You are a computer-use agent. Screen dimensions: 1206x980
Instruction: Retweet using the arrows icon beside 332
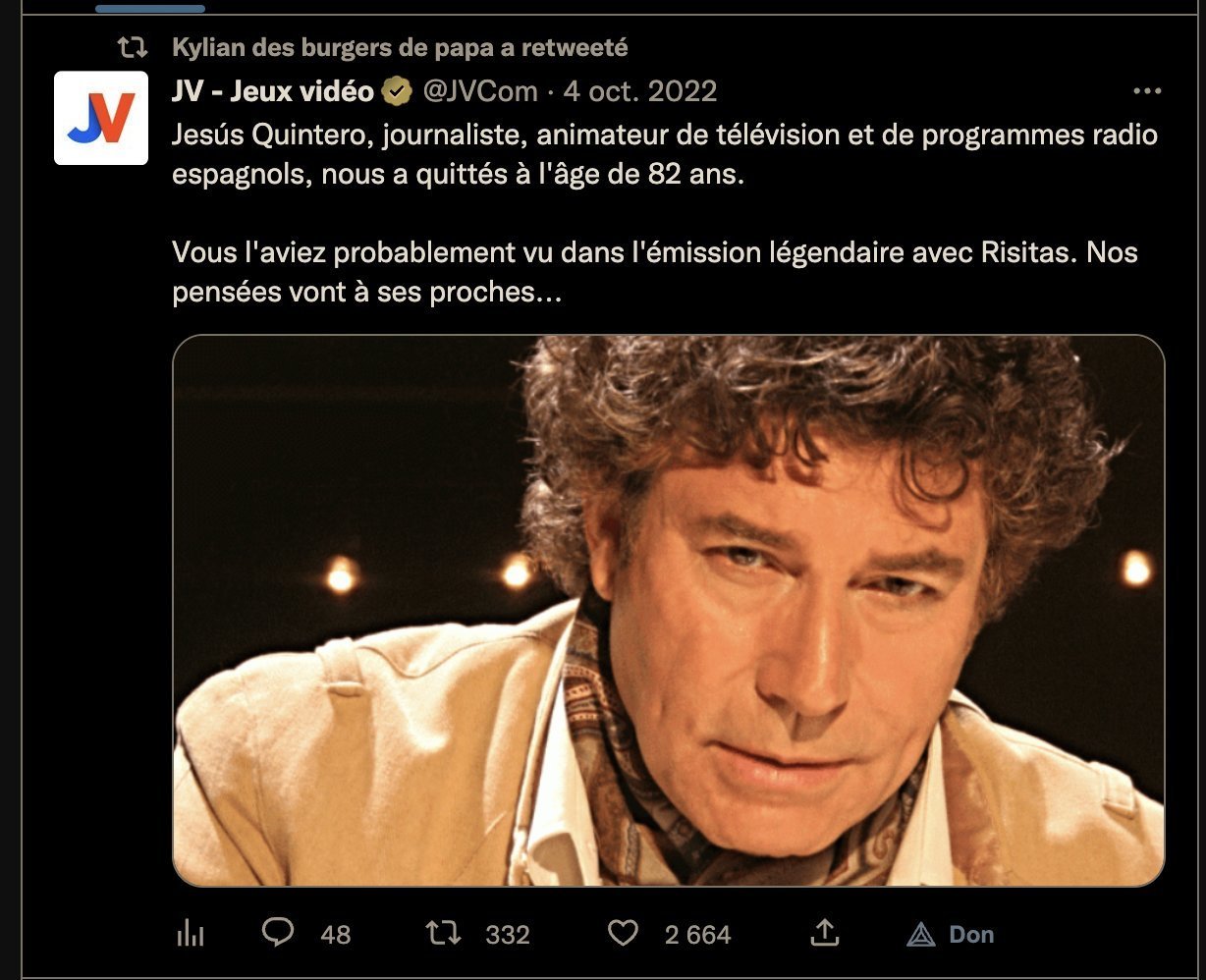[446, 933]
